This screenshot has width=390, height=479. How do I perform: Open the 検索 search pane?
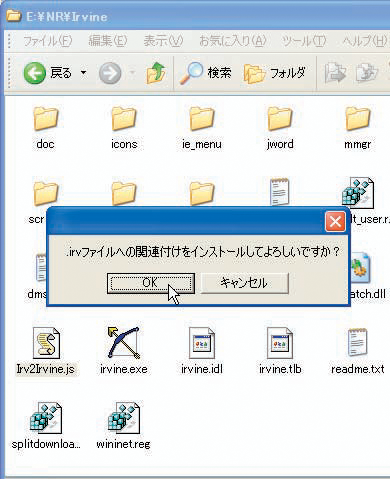point(206,73)
